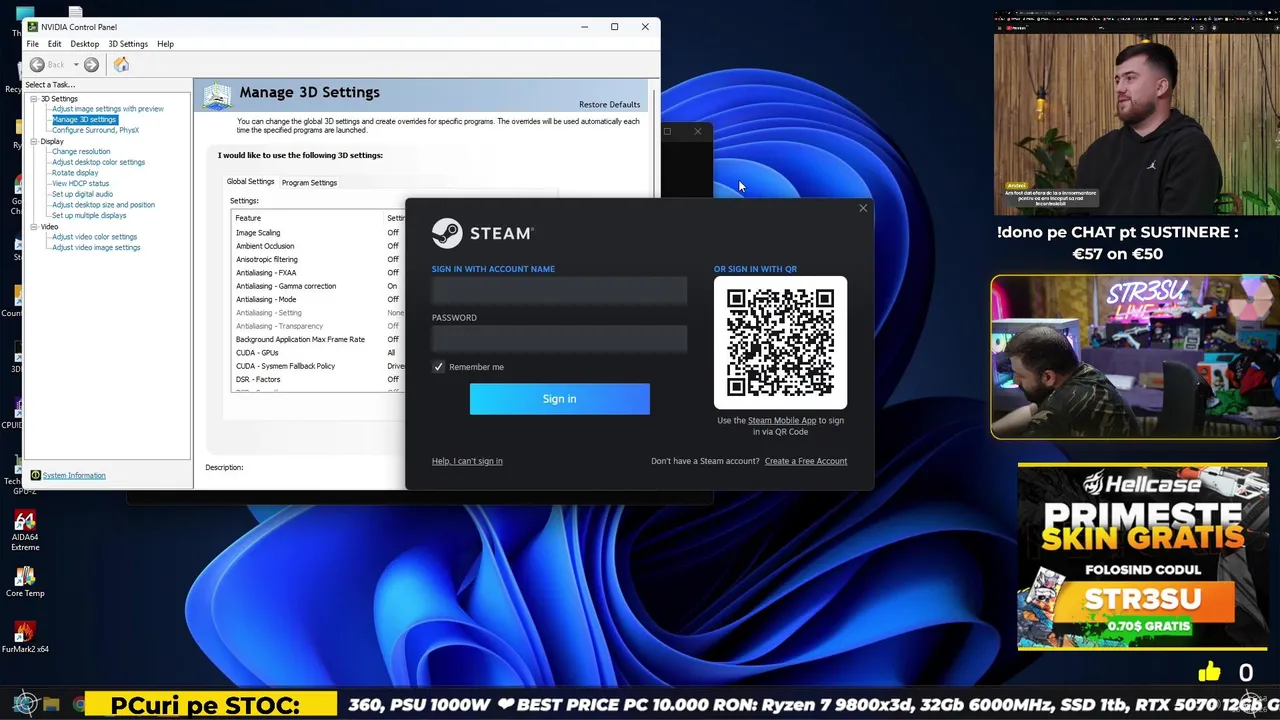The width and height of the screenshot is (1280, 720).
Task: Open the File menu
Action: tap(33, 44)
